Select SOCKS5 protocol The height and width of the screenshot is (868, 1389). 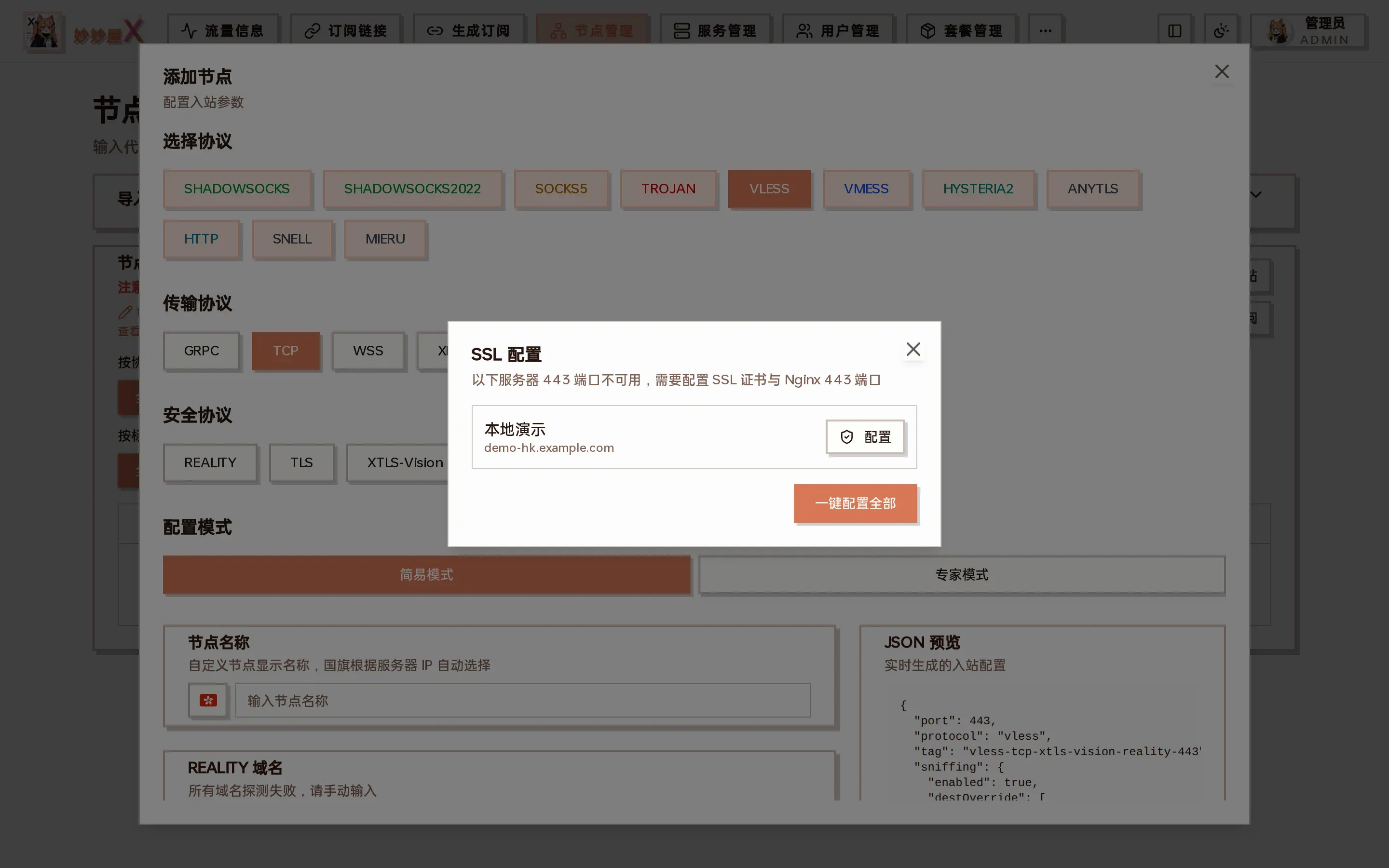point(561,189)
